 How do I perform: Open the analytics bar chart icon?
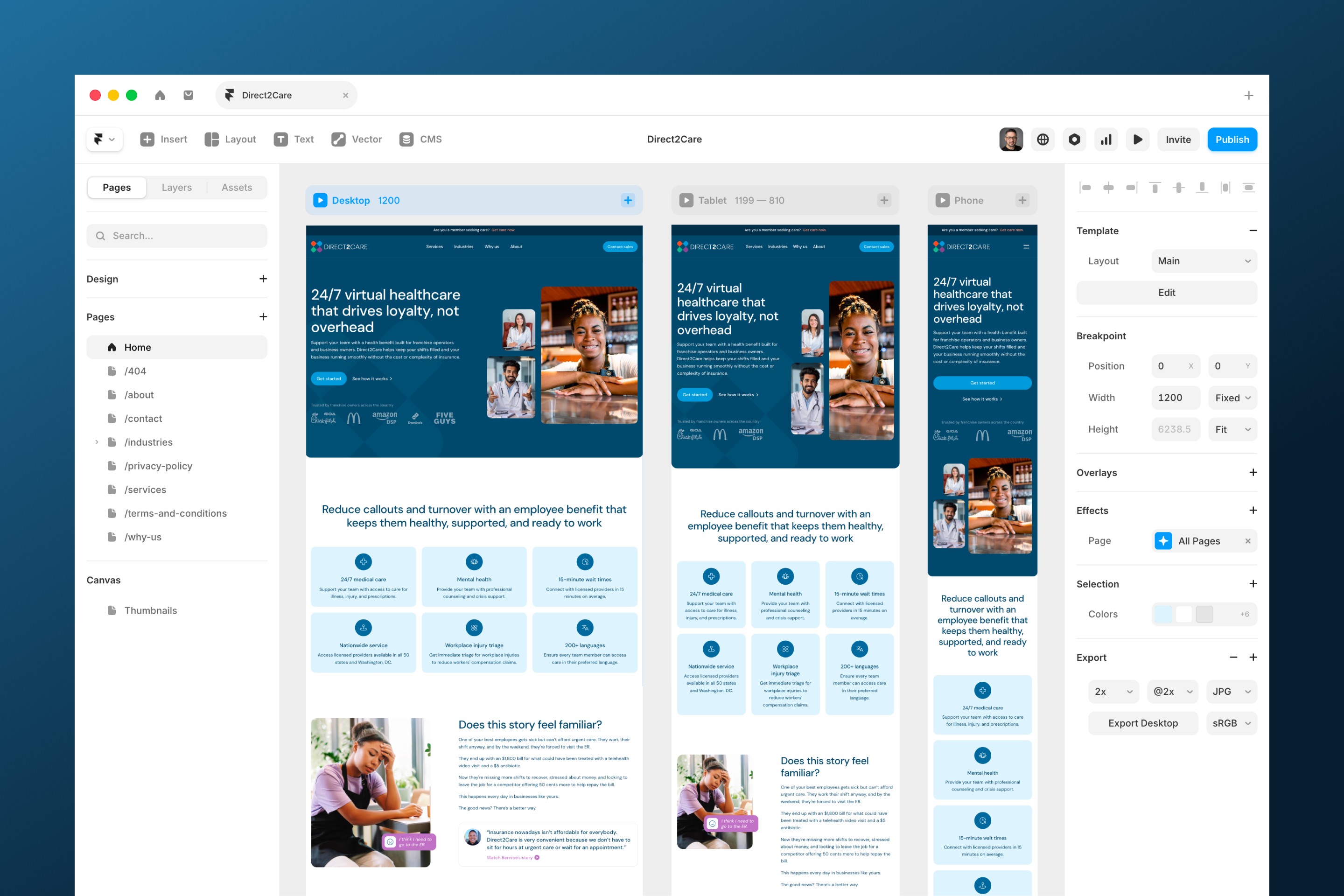pos(1106,140)
